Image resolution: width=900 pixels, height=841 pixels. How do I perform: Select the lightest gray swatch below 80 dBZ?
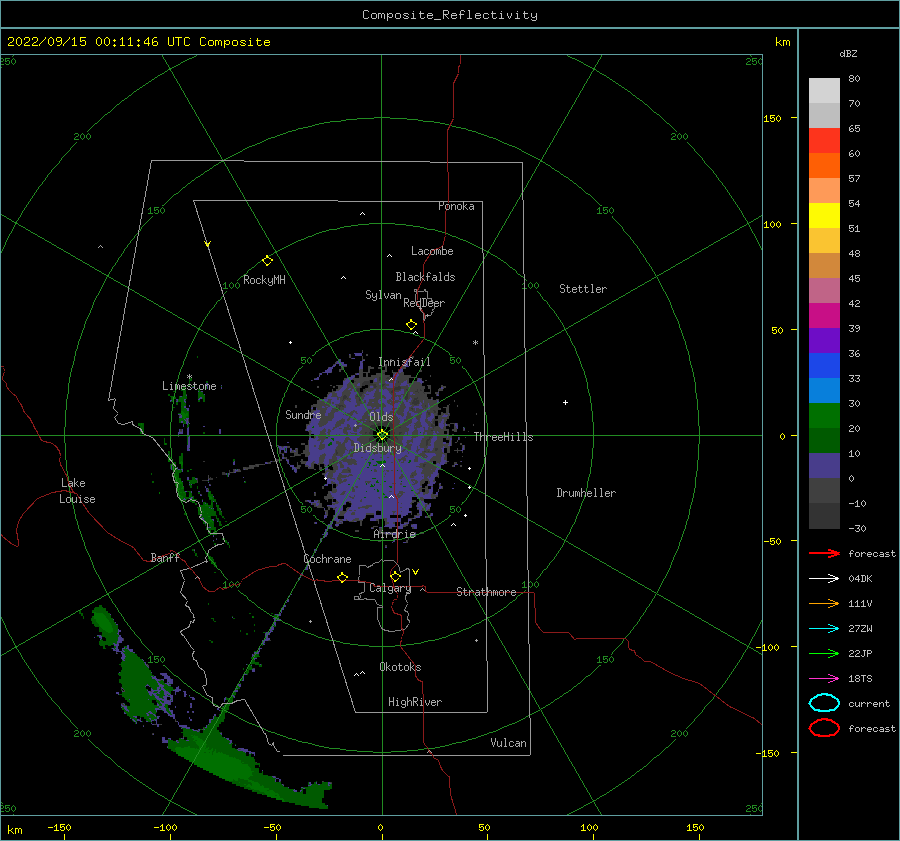click(x=824, y=91)
